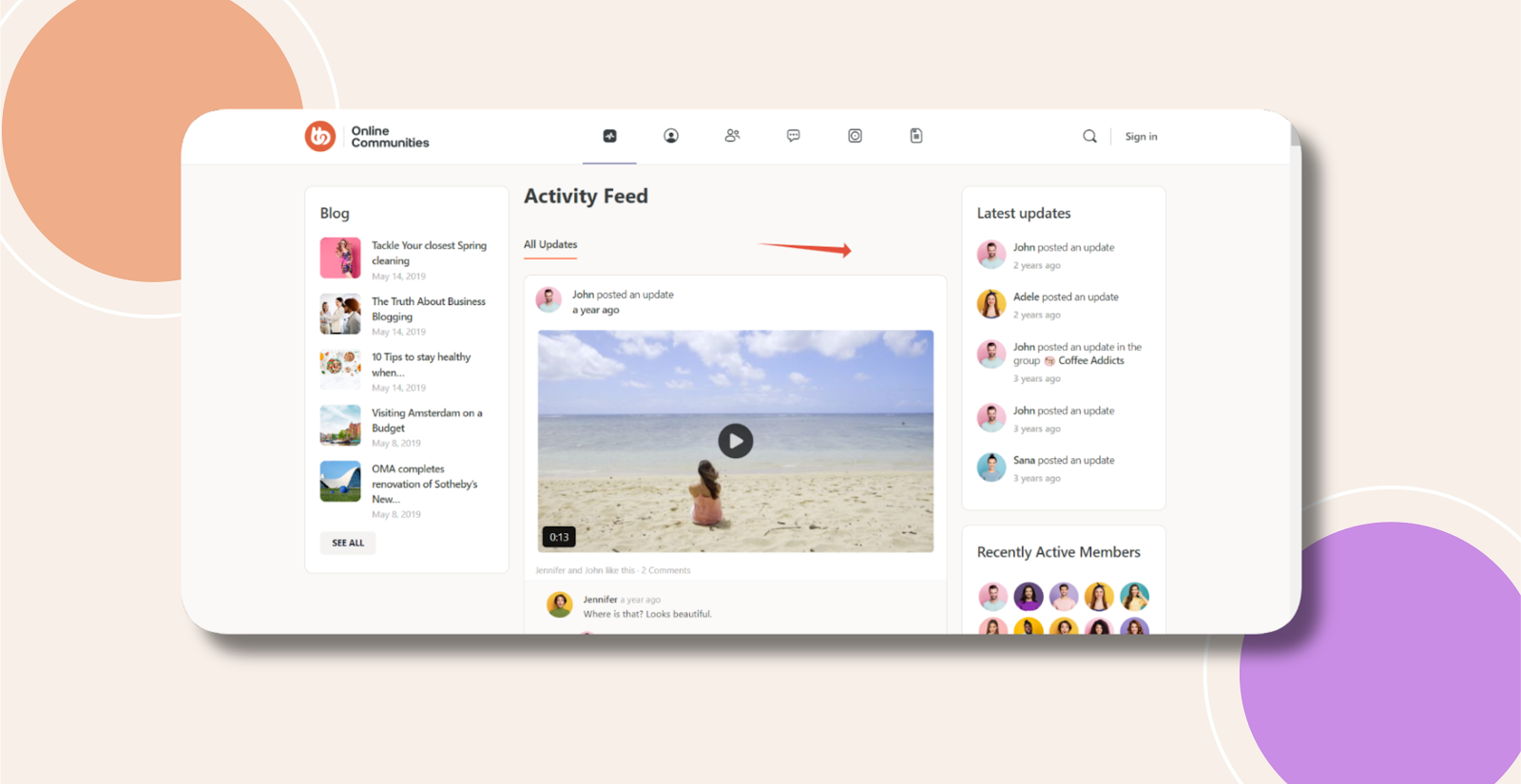Image resolution: width=1521 pixels, height=784 pixels.
Task: Open the Photos camera nav icon
Action: pos(856,136)
